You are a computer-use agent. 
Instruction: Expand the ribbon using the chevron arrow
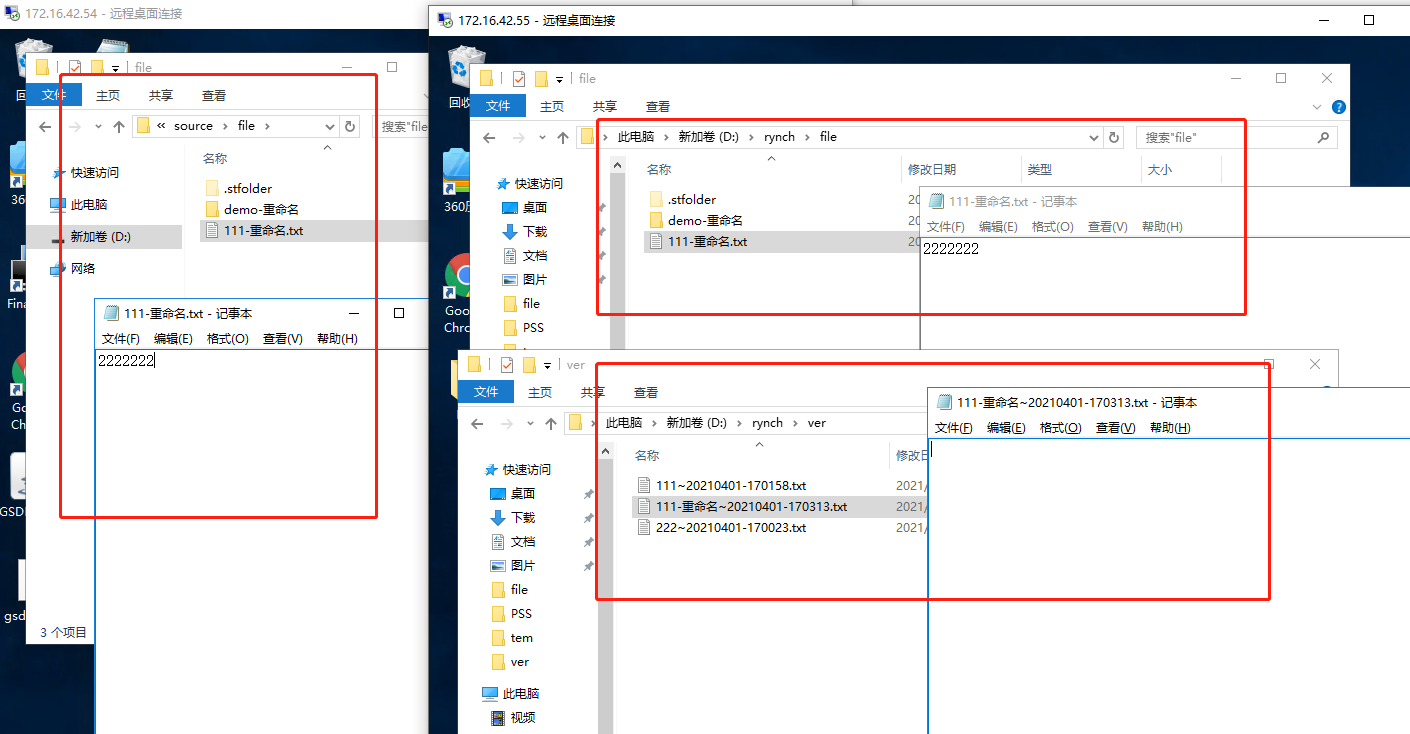[1317, 105]
